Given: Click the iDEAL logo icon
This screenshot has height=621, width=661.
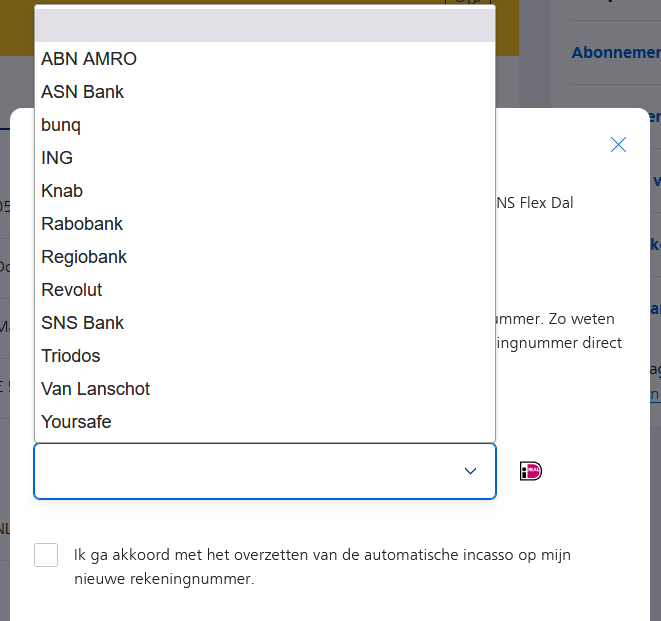Looking at the screenshot, I should 531,471.
